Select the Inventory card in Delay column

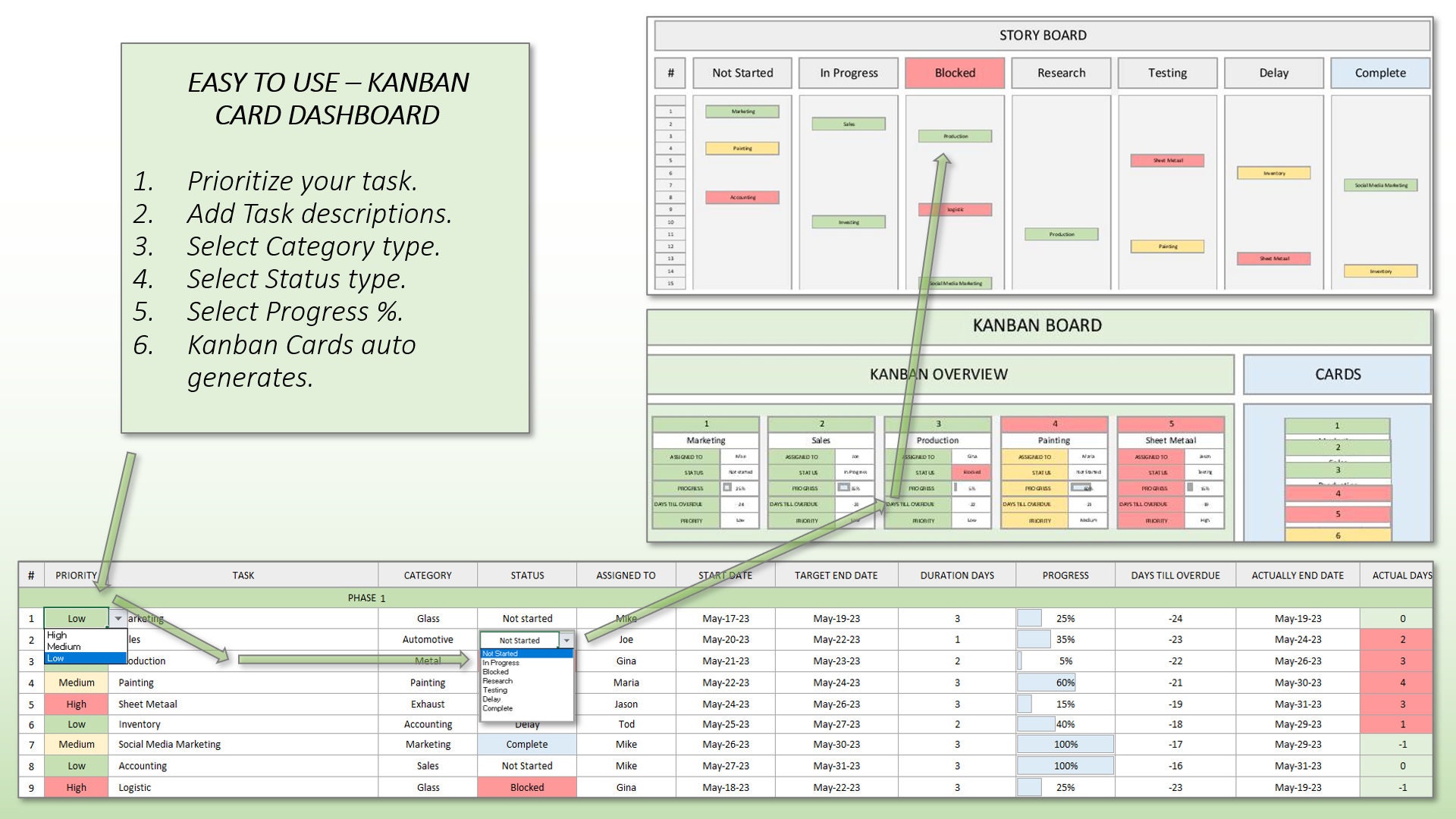pos(1273,173)
